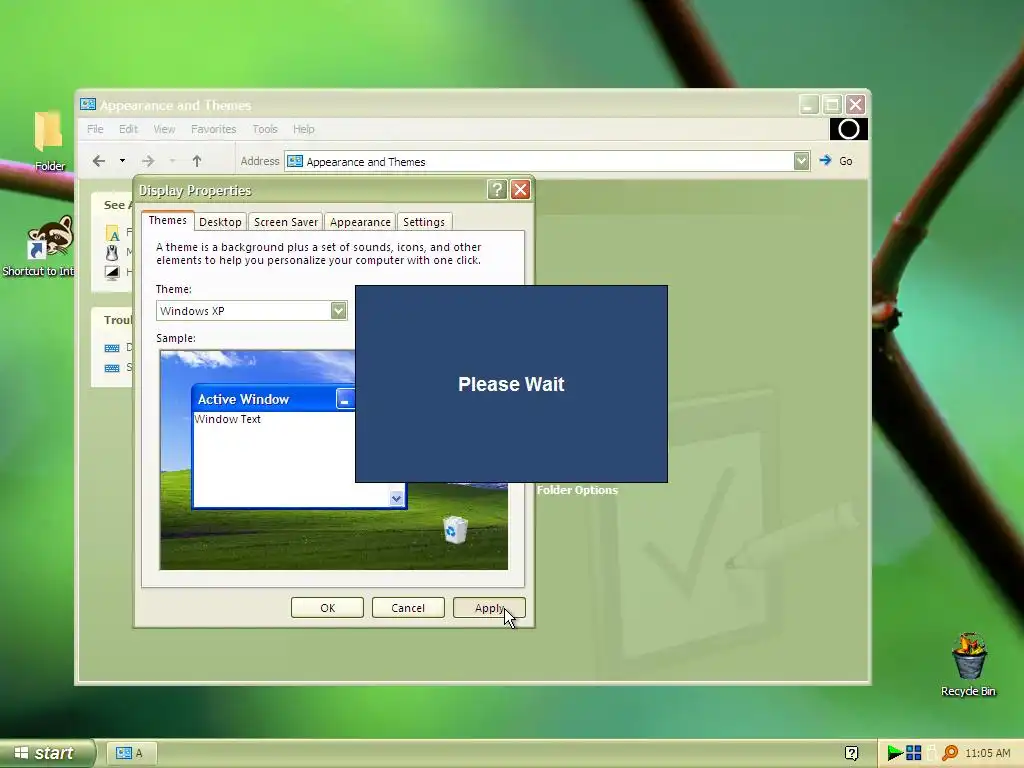Click the green arrow tray icon
Screen dimensions: 1024x768
pos(895,753)
